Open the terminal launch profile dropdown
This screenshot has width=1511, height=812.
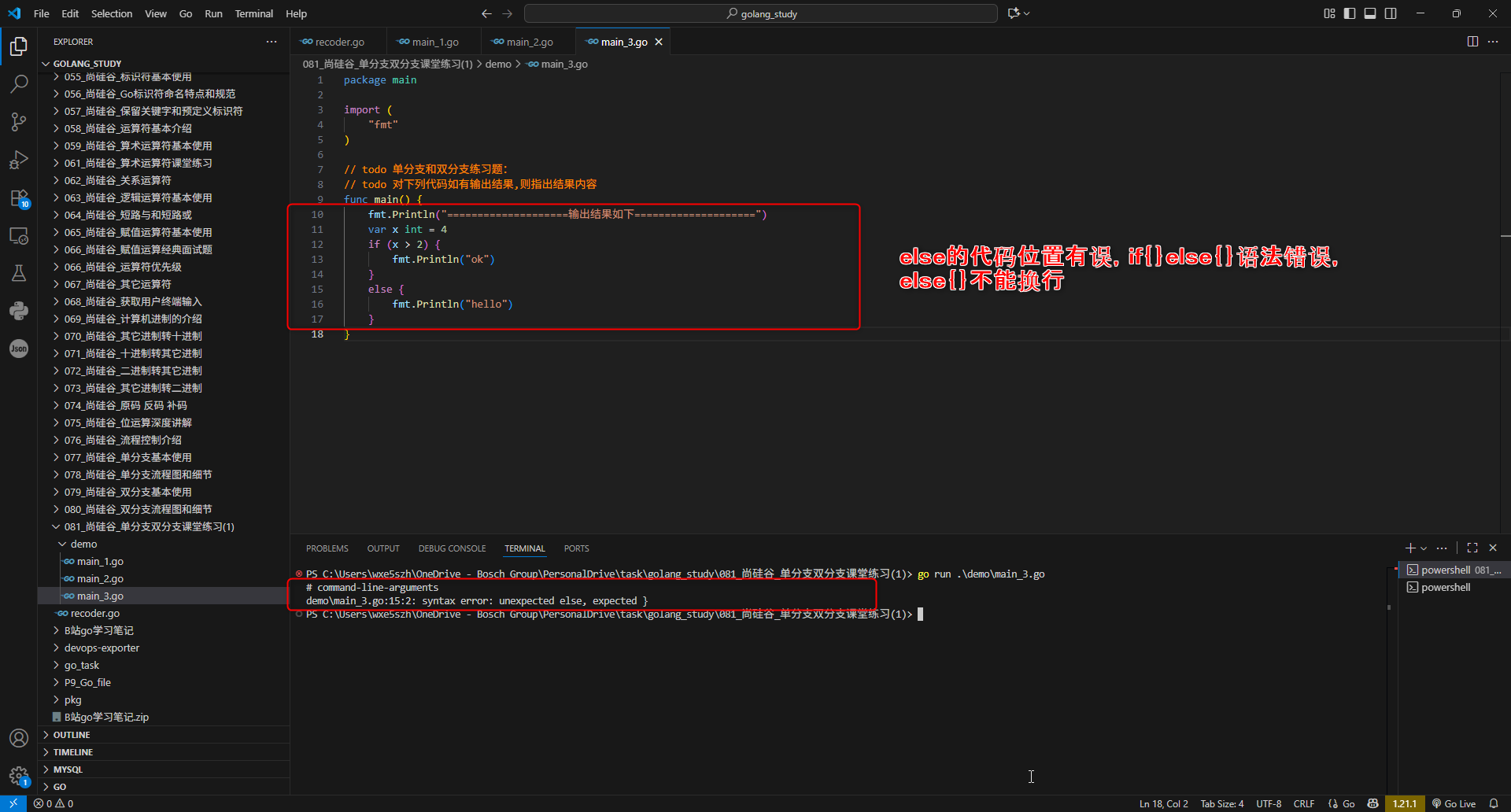pyautogui.click(x=1424, y=548)
